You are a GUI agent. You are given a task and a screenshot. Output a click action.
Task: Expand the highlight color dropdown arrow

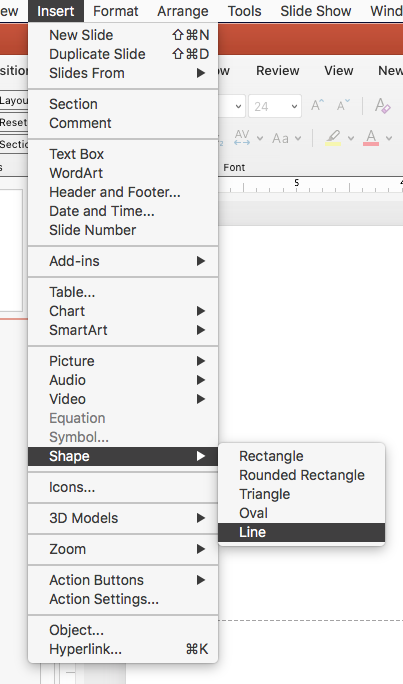pyautogui.click(x=351, y=139)
